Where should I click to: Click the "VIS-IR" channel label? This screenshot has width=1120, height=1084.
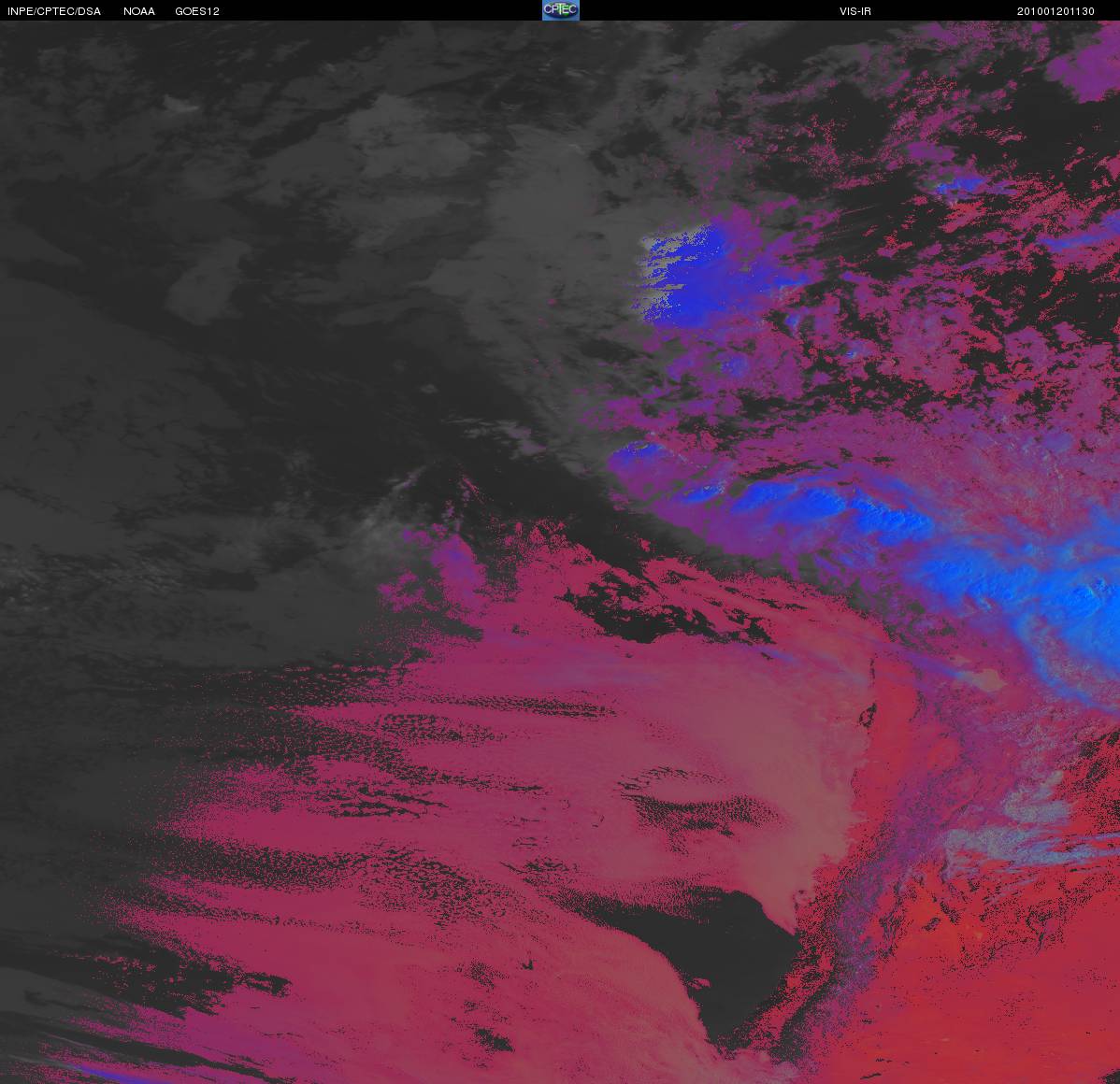pos(855,11)
